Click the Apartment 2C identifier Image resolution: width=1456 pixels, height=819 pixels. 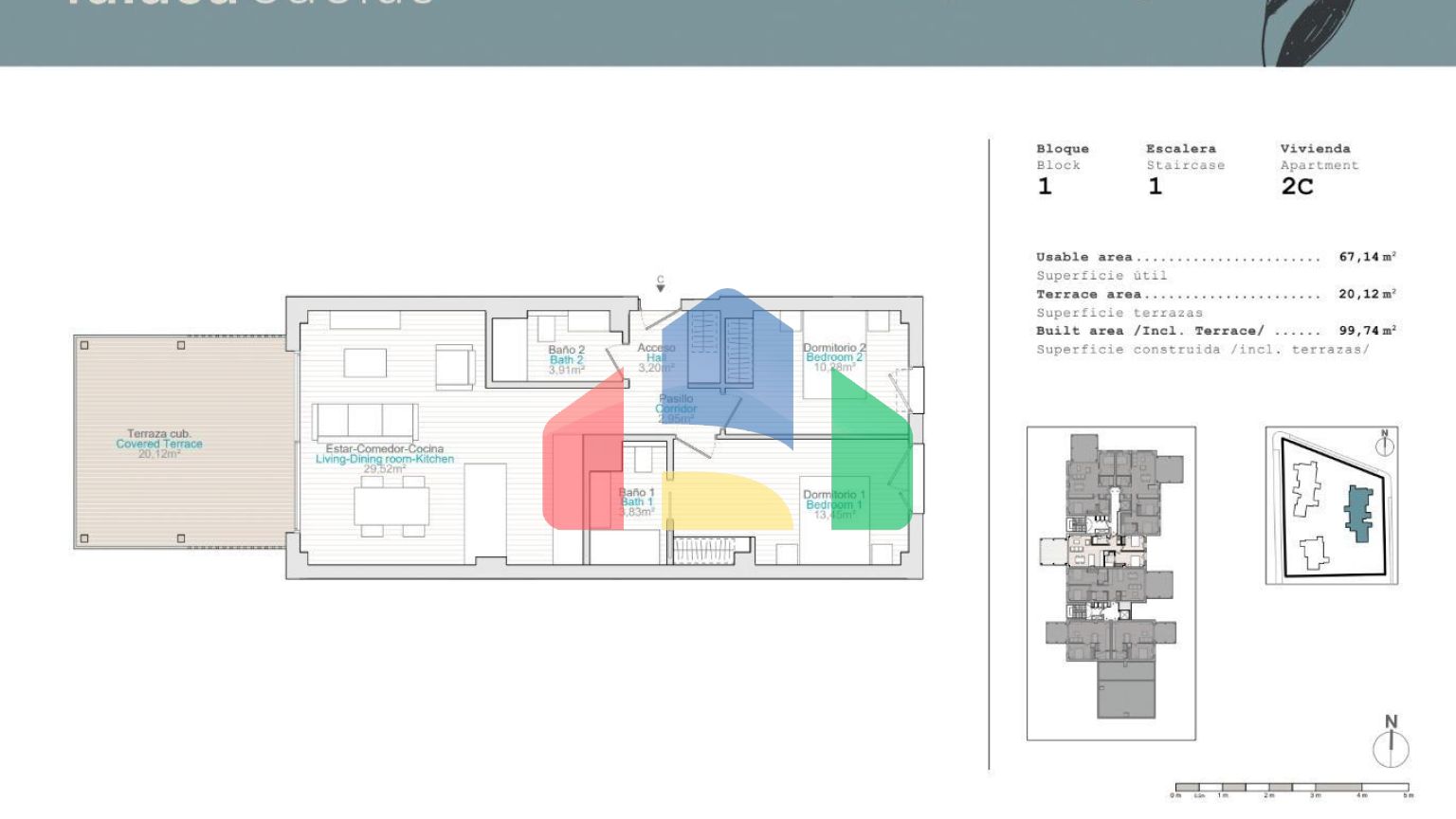pos(1297,186)
